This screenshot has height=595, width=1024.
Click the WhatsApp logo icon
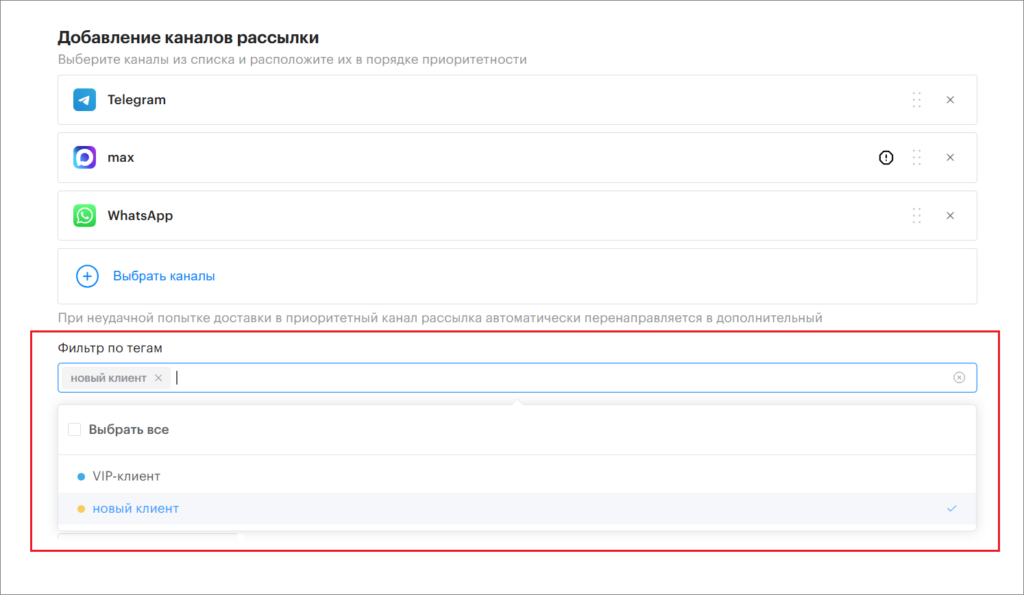point(84,216)
